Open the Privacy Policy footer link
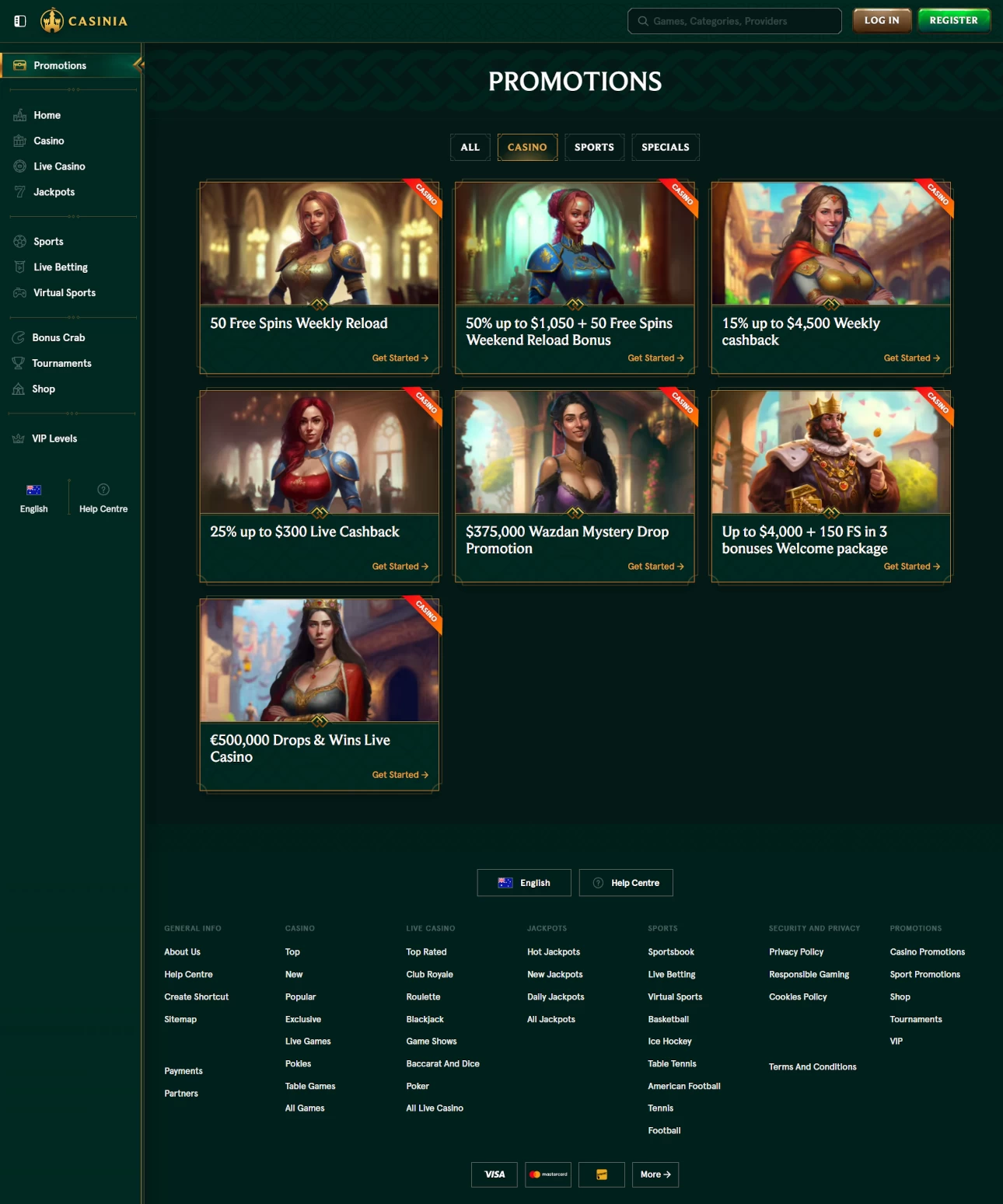Viewport: 1003px width, 1204px height. point(796,952)
